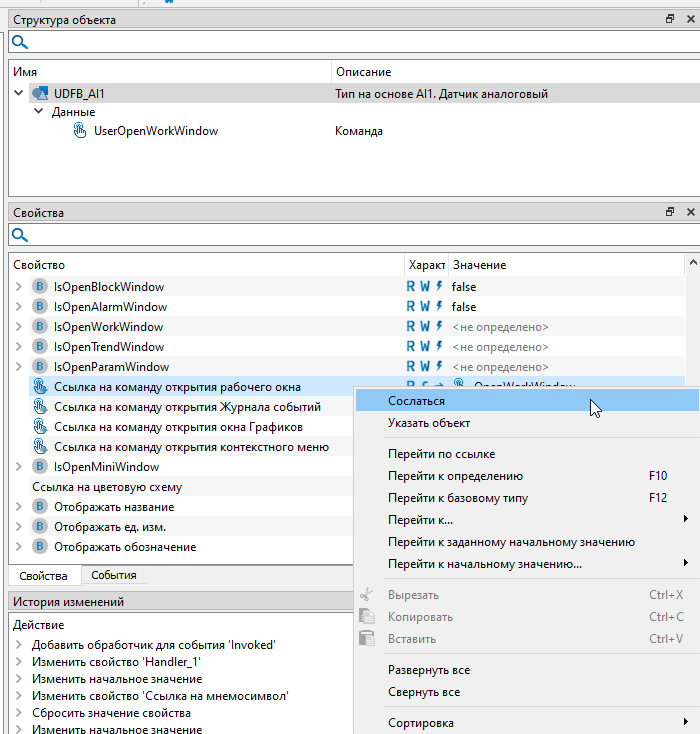Viewport: 700px width, 734px height.
Task: Select 'Развернуть все' in context menu
Action: coord(428,670)
